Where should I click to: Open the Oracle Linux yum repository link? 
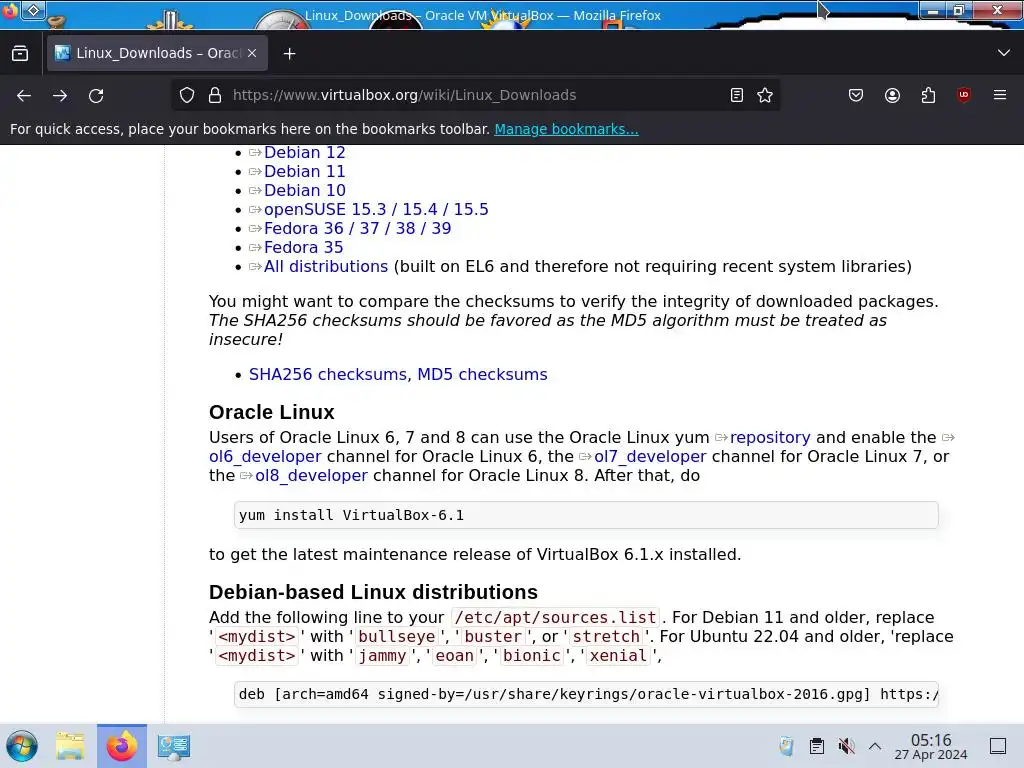(x=770, y=438)
